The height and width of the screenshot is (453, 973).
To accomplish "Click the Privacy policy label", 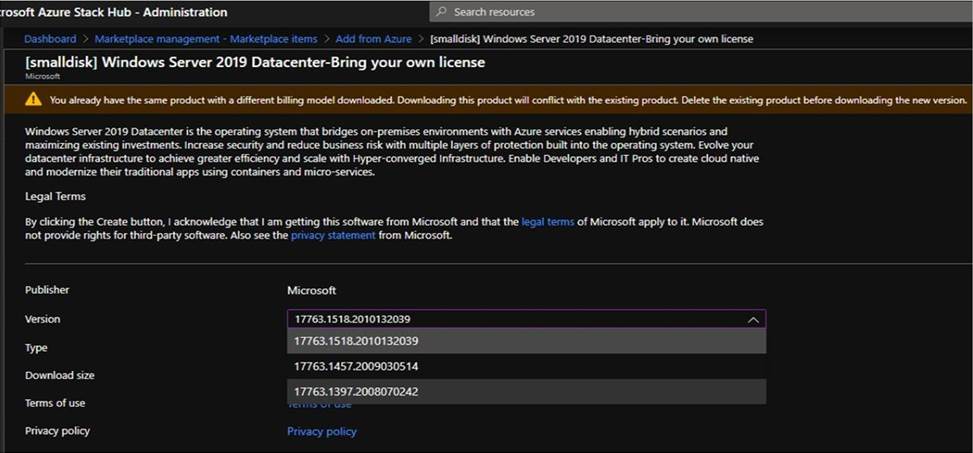I will click(57, 431).
